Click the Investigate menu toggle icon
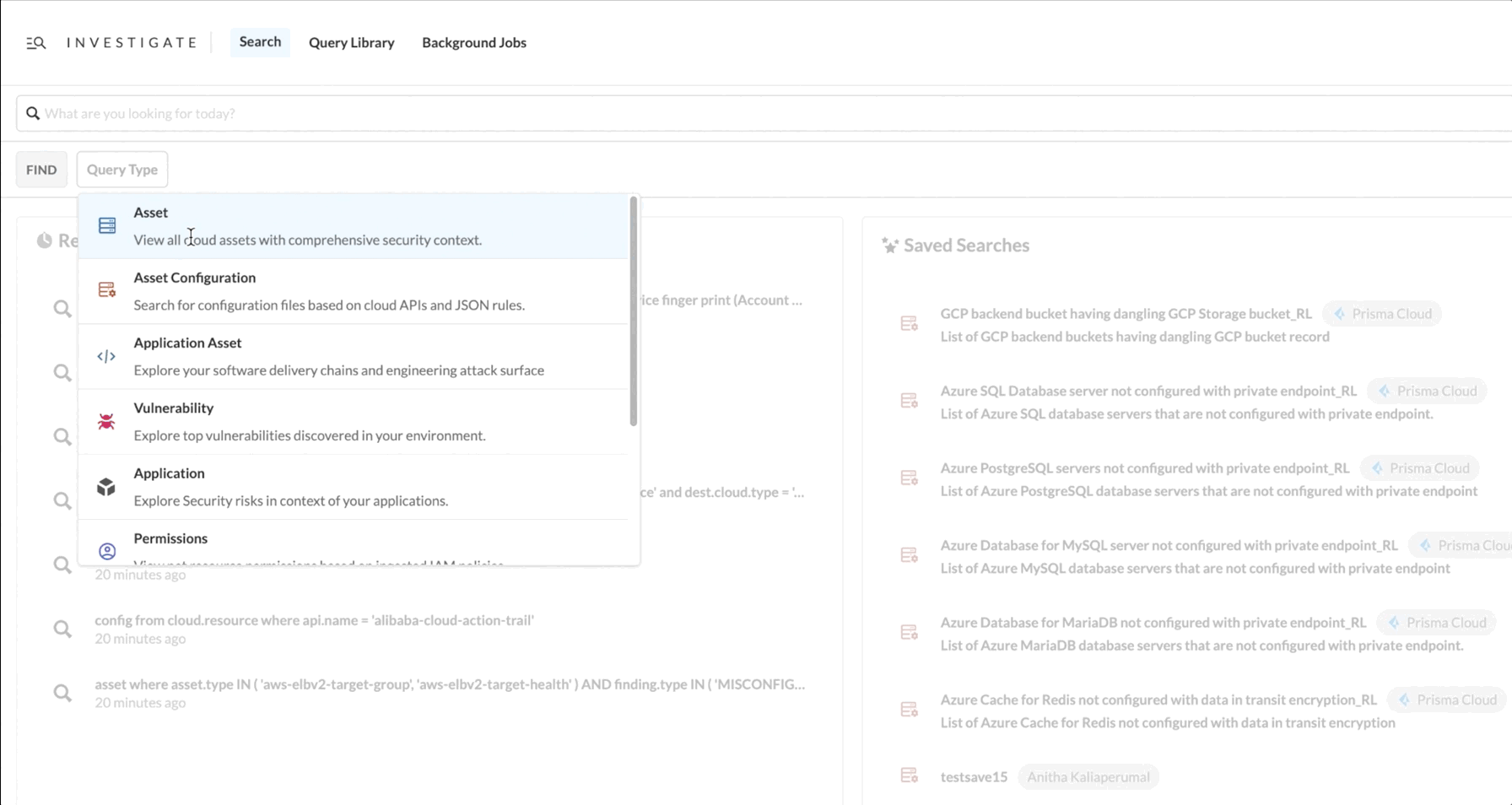This screenshot has height=805, width=1512. tap(35, 43)
